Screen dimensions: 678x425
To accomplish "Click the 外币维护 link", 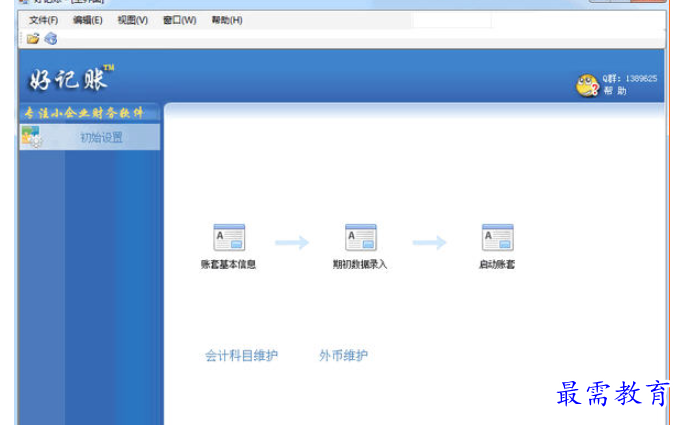I will point(343,355).
